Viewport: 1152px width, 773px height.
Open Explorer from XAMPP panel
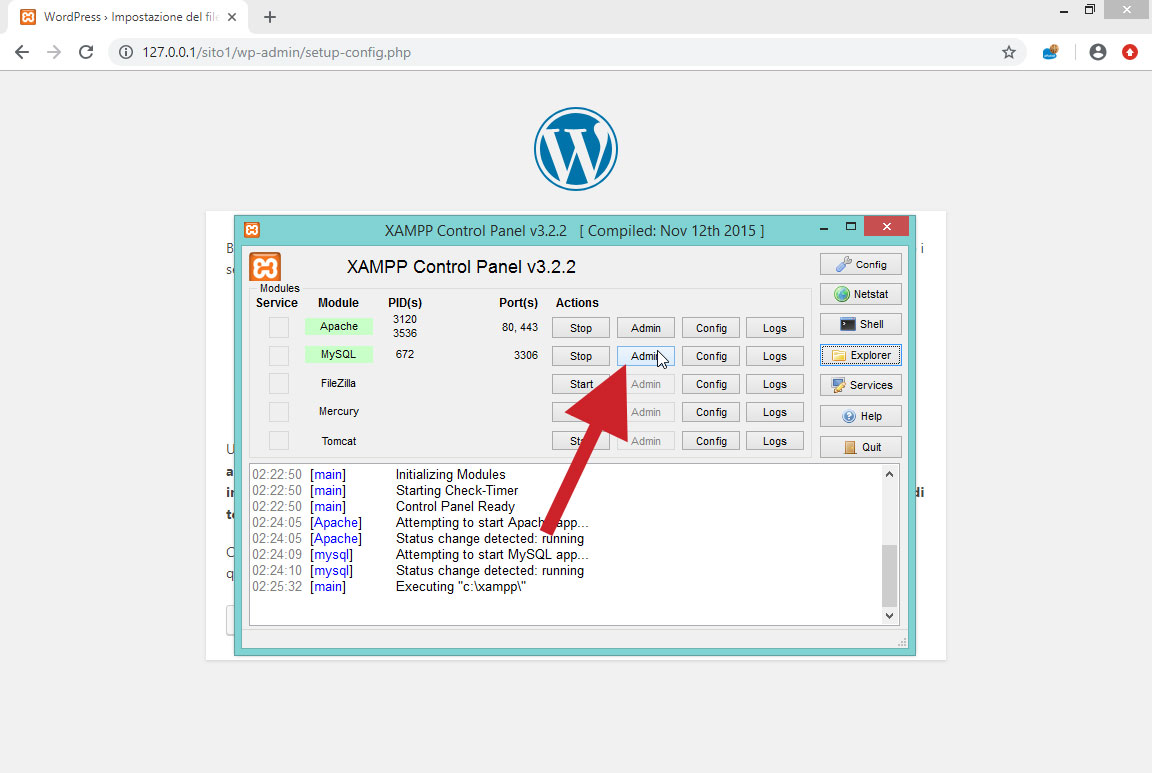coord(860,355)
